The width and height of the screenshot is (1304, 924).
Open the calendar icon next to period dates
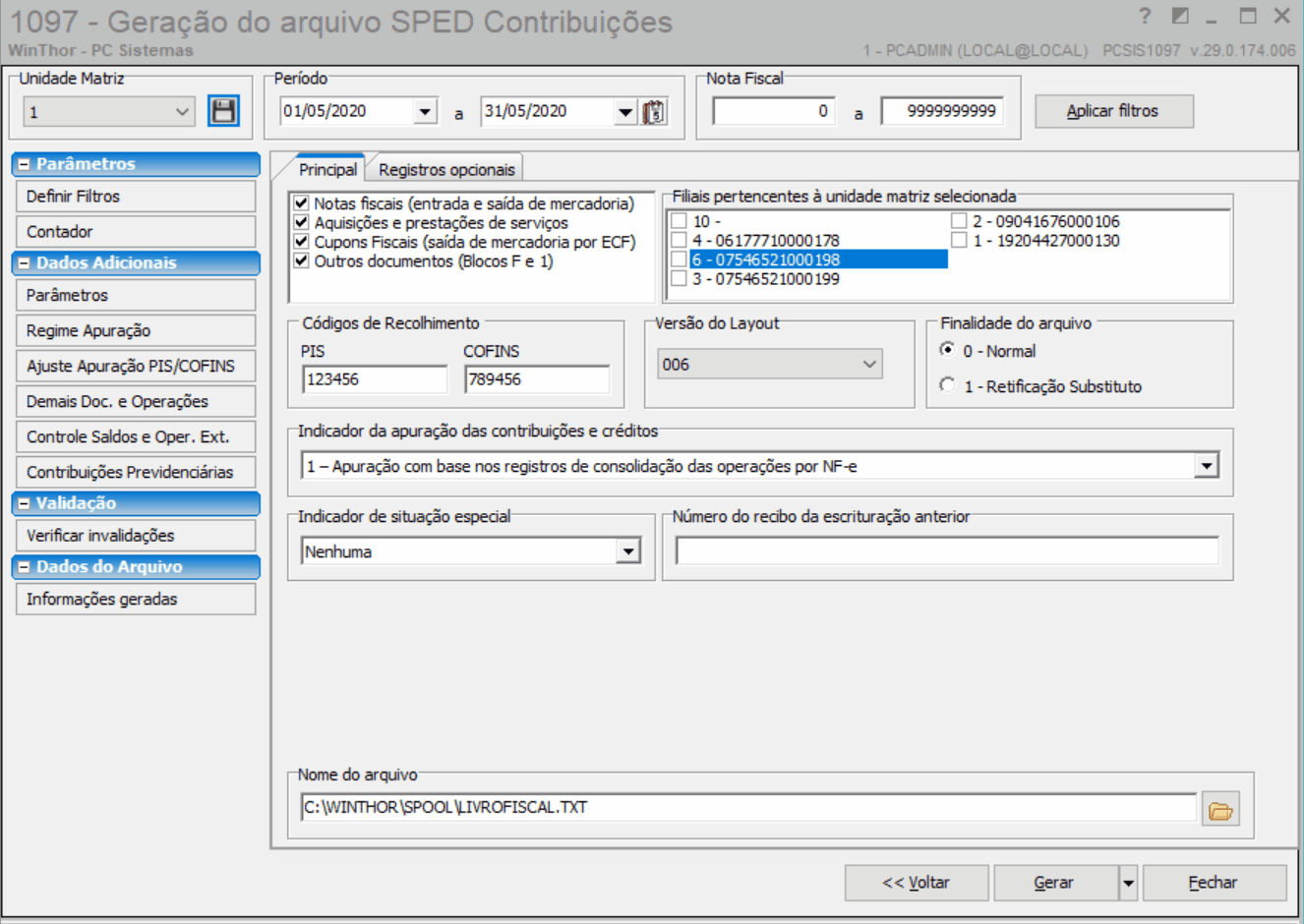(654, 112)
